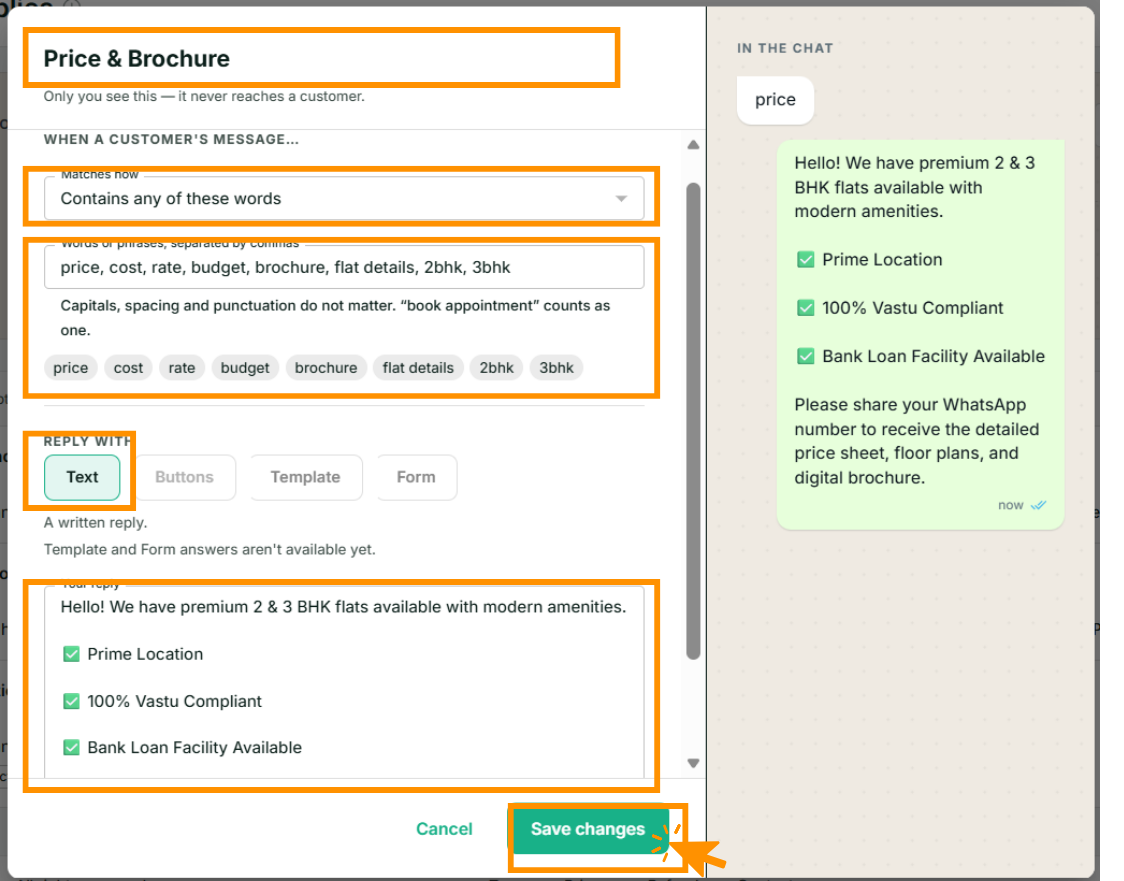Viewport: 1124px width, 881px height.
Task: Click the check mark emoji beside 100% Vastu Compliant in editor
Action: (x=71, y=701)
